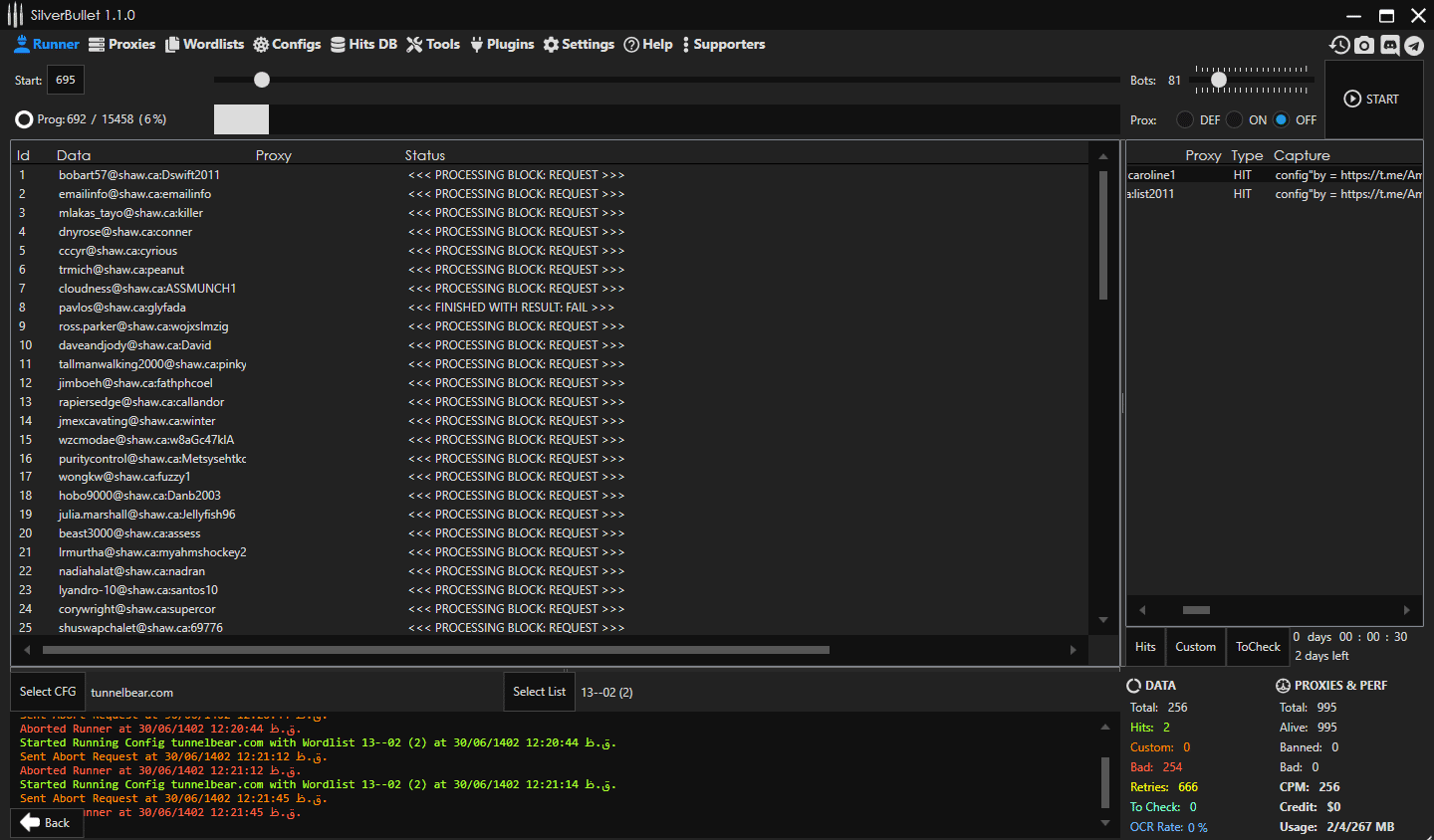Set the proxy mode to ON
The height and width of the screenshot is (840, 1434).
pyautogui.click(x=1235, y=119)
